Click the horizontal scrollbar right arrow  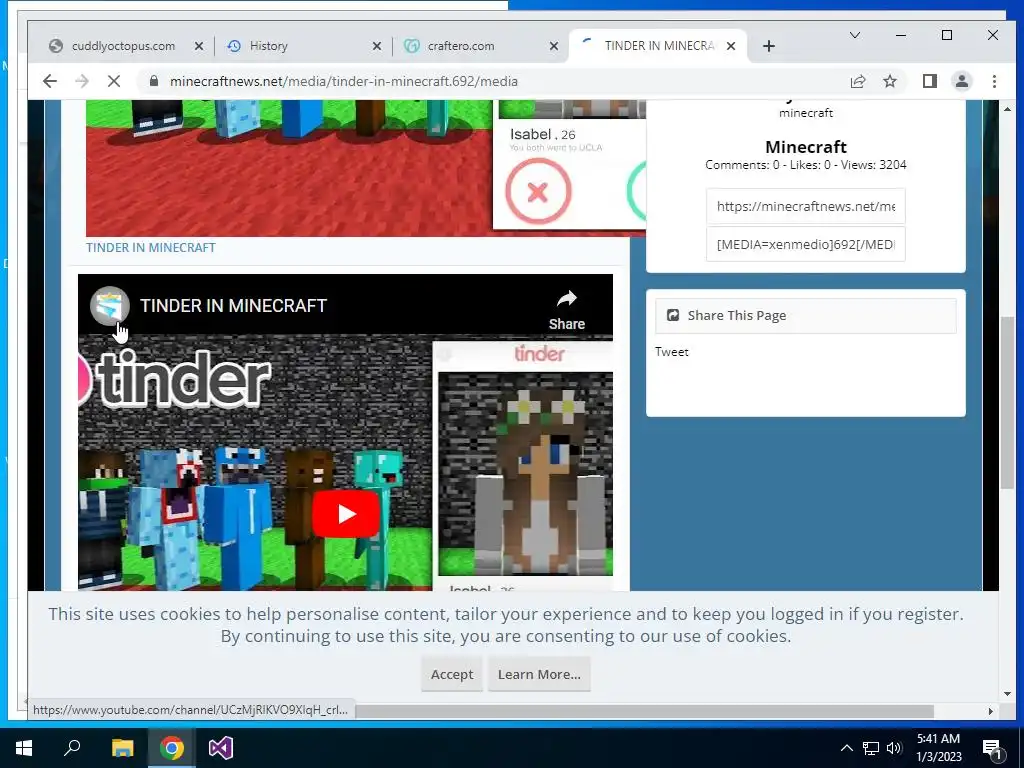pyautogui.click(x=991, y=711)
